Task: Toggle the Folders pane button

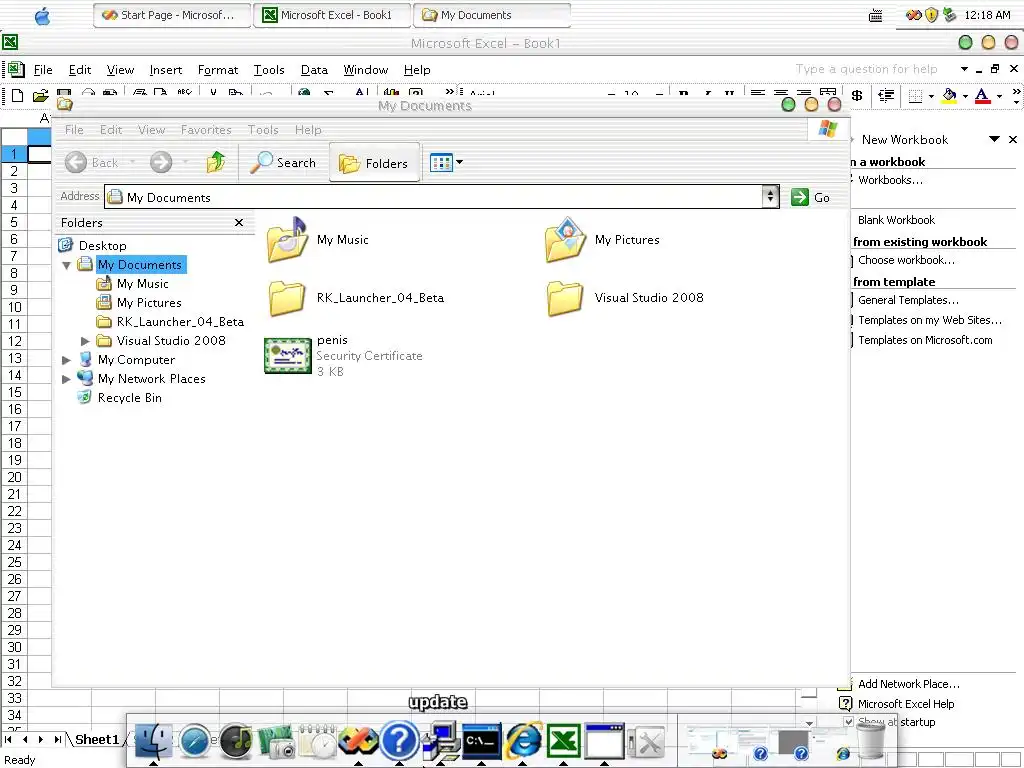Action: click(374, 163)
